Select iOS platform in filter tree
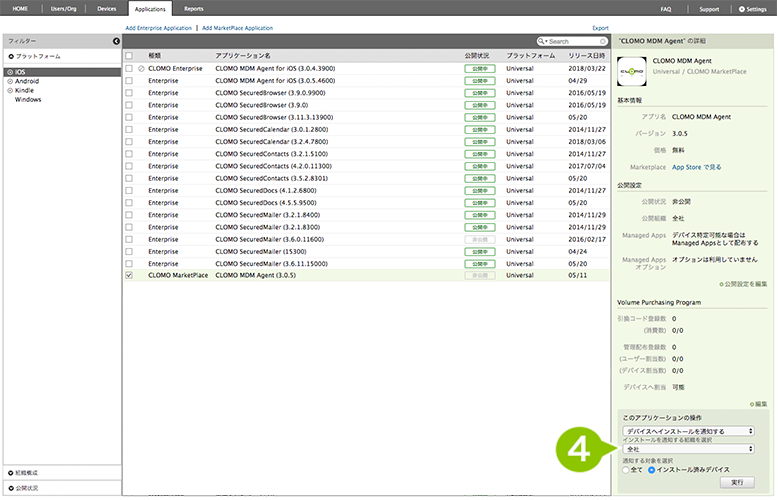778x500 pixels. (20, 72)
